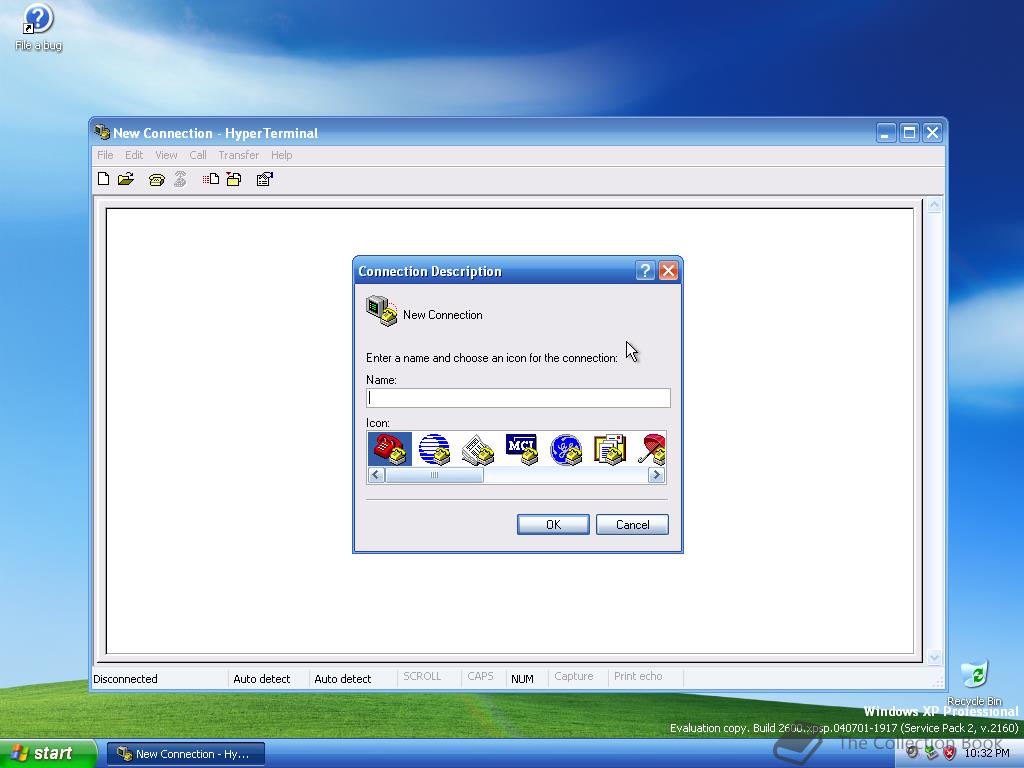Click the File a bug desktop shortcut
Screen dimensions: 1024x768
pyautogui.click(x=38, y=27)
